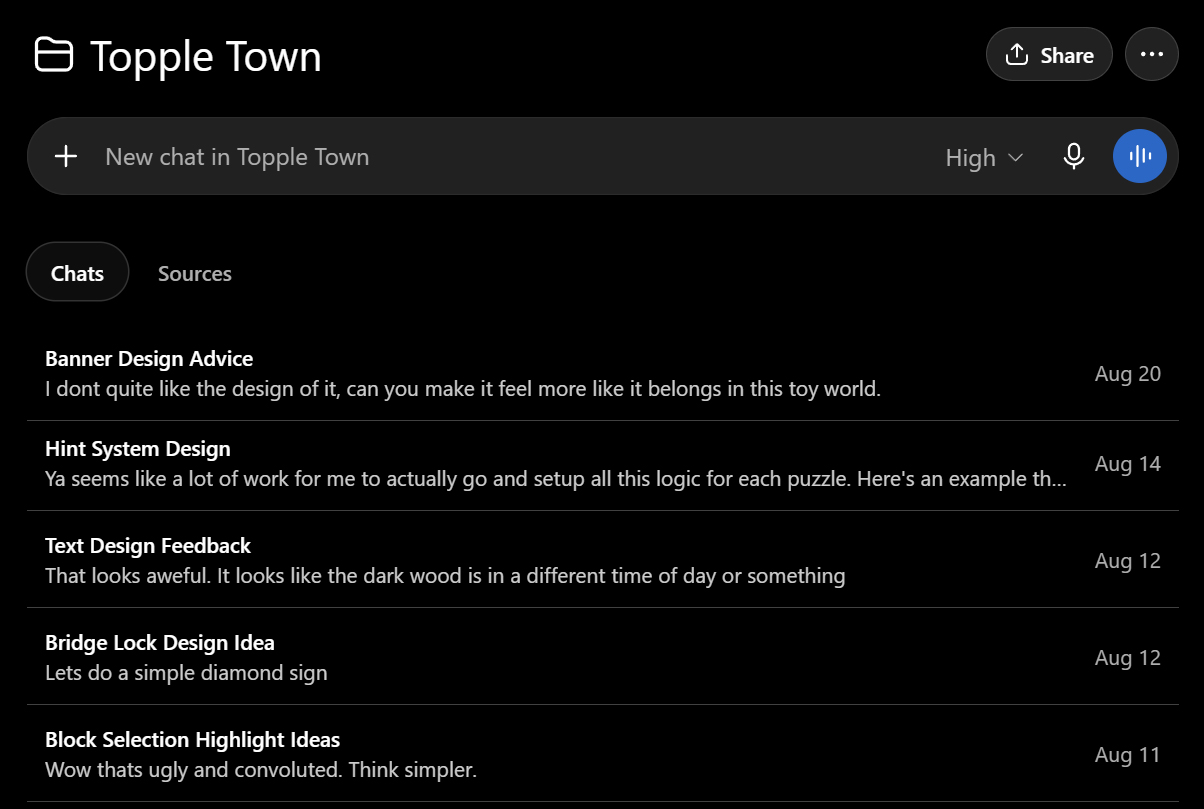Open the Bridge Lock Design Idea chat
1204x809 pixels.
click(x=602, y=657)
